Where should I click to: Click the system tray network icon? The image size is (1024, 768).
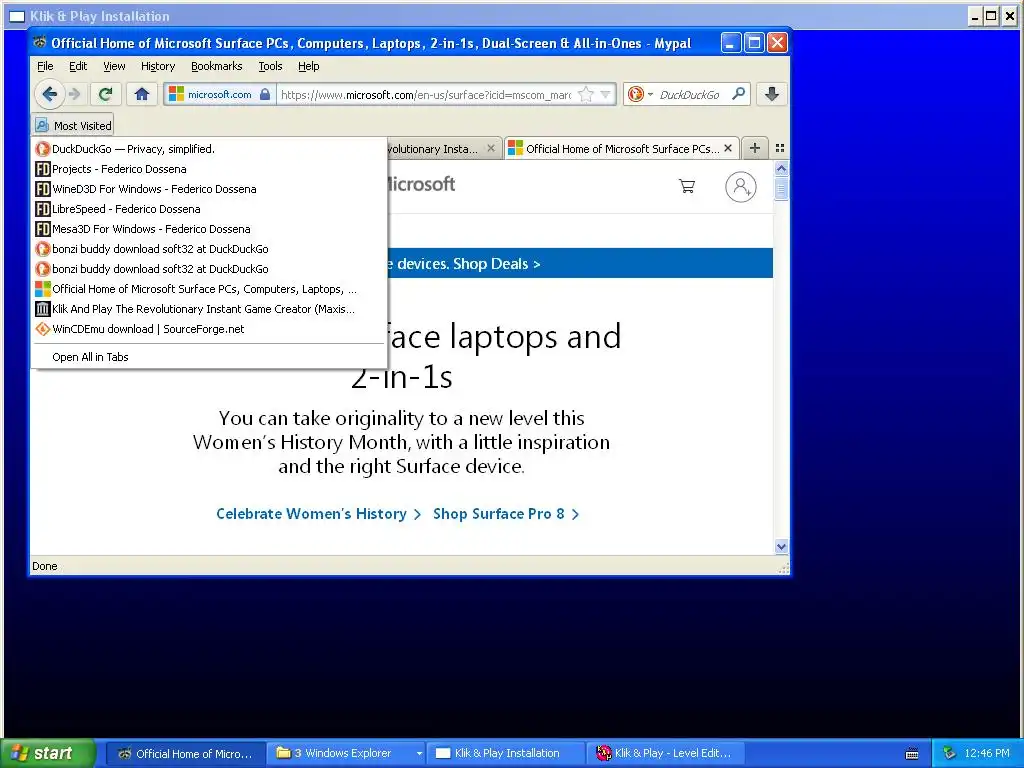click(x=949, y=754)
